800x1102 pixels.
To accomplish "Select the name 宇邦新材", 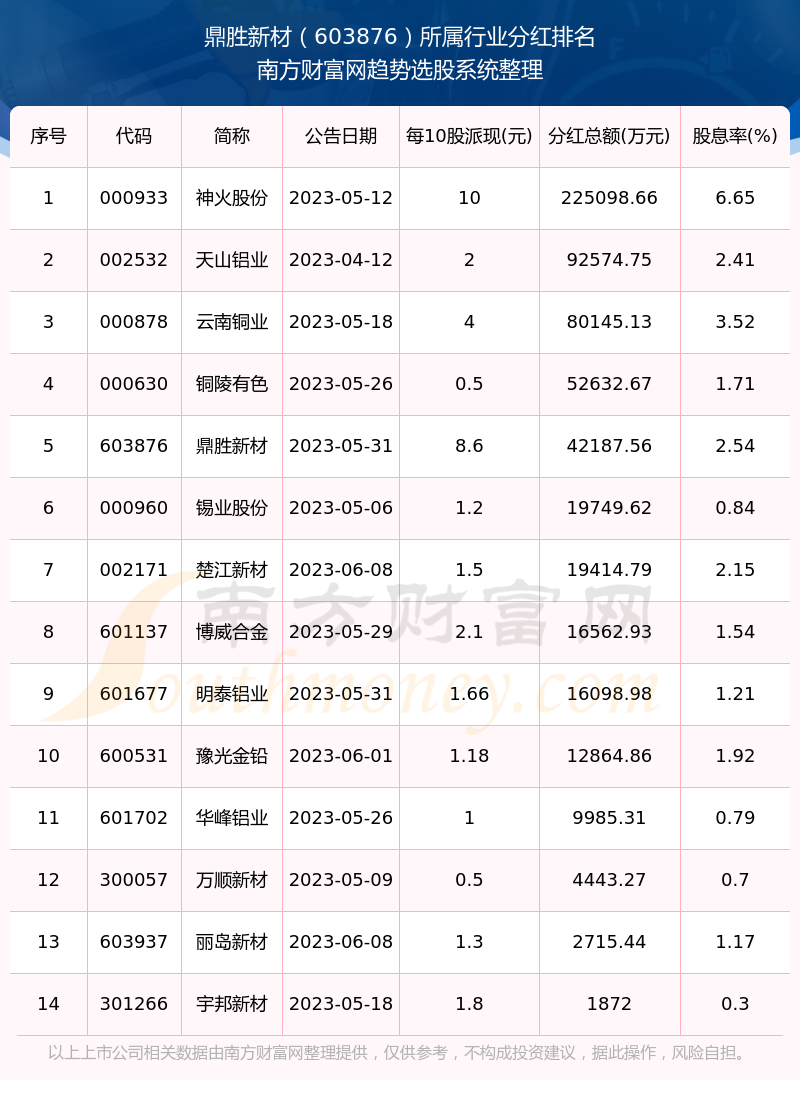I will 232,1004.
